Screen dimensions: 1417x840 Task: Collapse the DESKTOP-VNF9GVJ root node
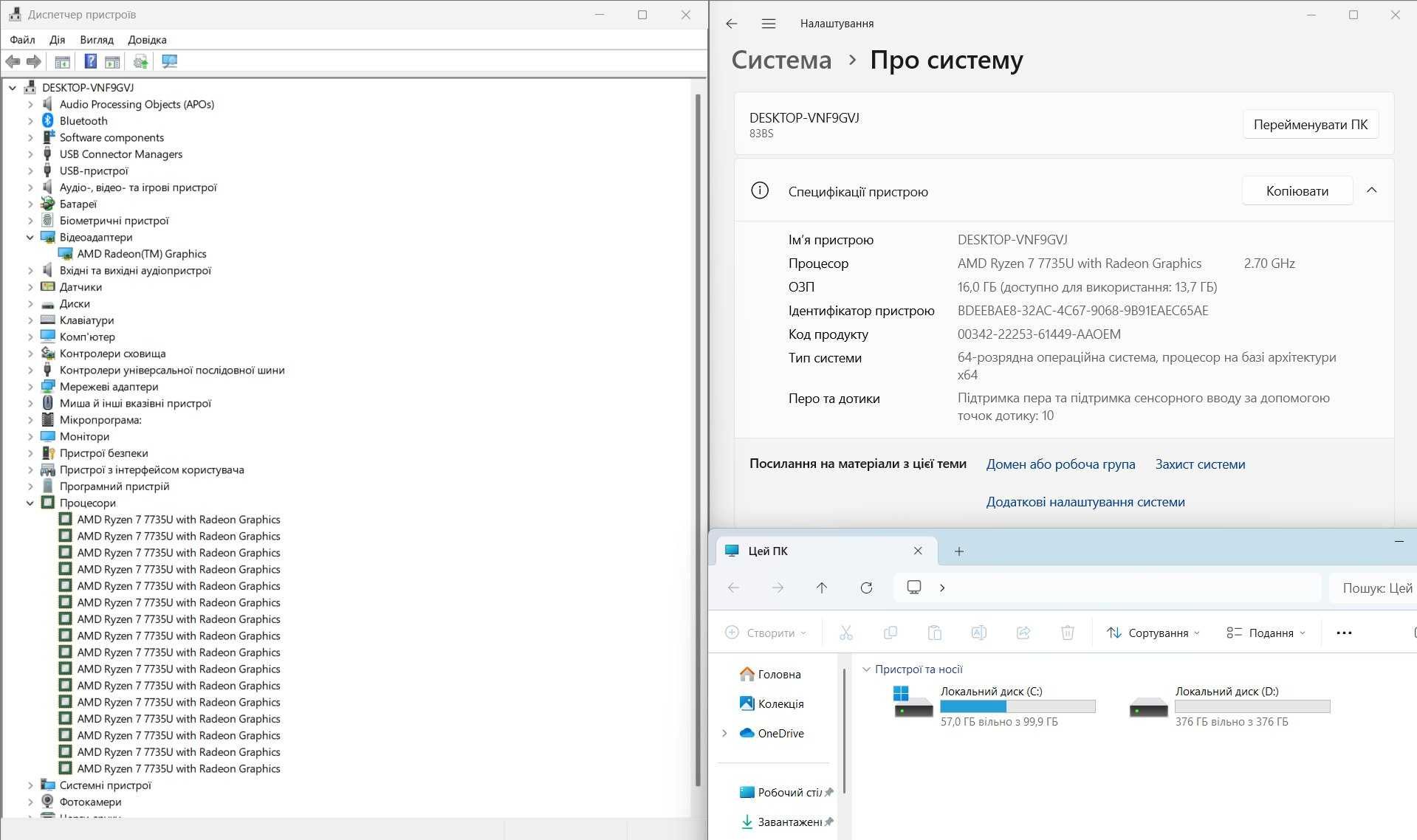[x=13, y=87]
